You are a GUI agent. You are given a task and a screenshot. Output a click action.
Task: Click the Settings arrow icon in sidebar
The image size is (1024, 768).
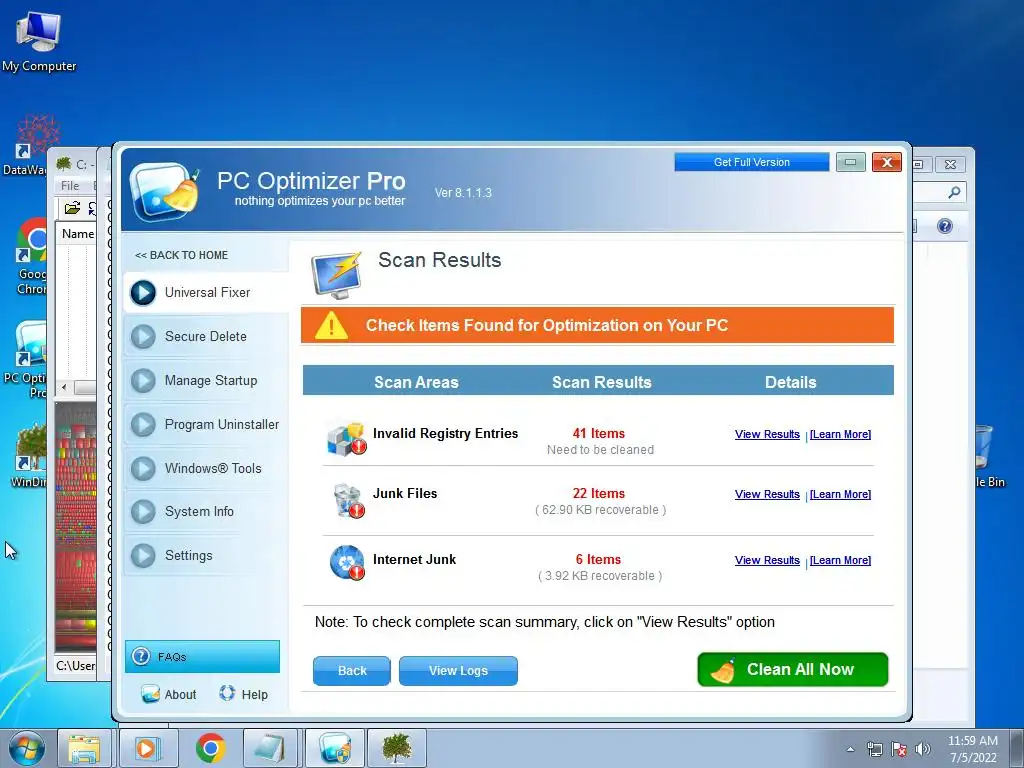coord(143,556)
